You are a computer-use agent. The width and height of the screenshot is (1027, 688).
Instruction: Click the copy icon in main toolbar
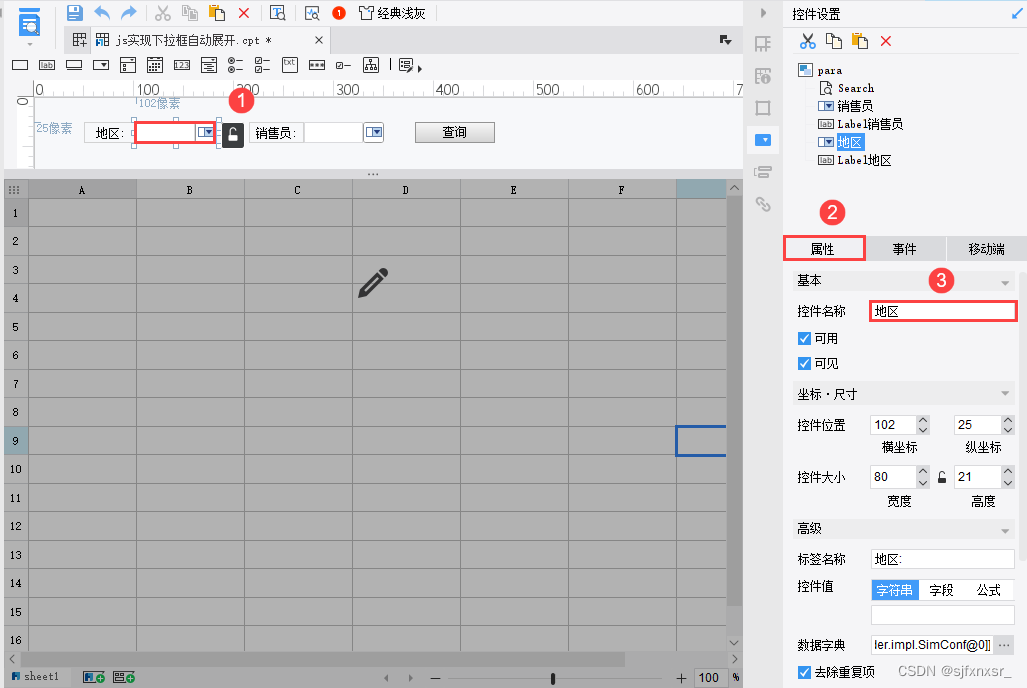[x=190, y=13]
